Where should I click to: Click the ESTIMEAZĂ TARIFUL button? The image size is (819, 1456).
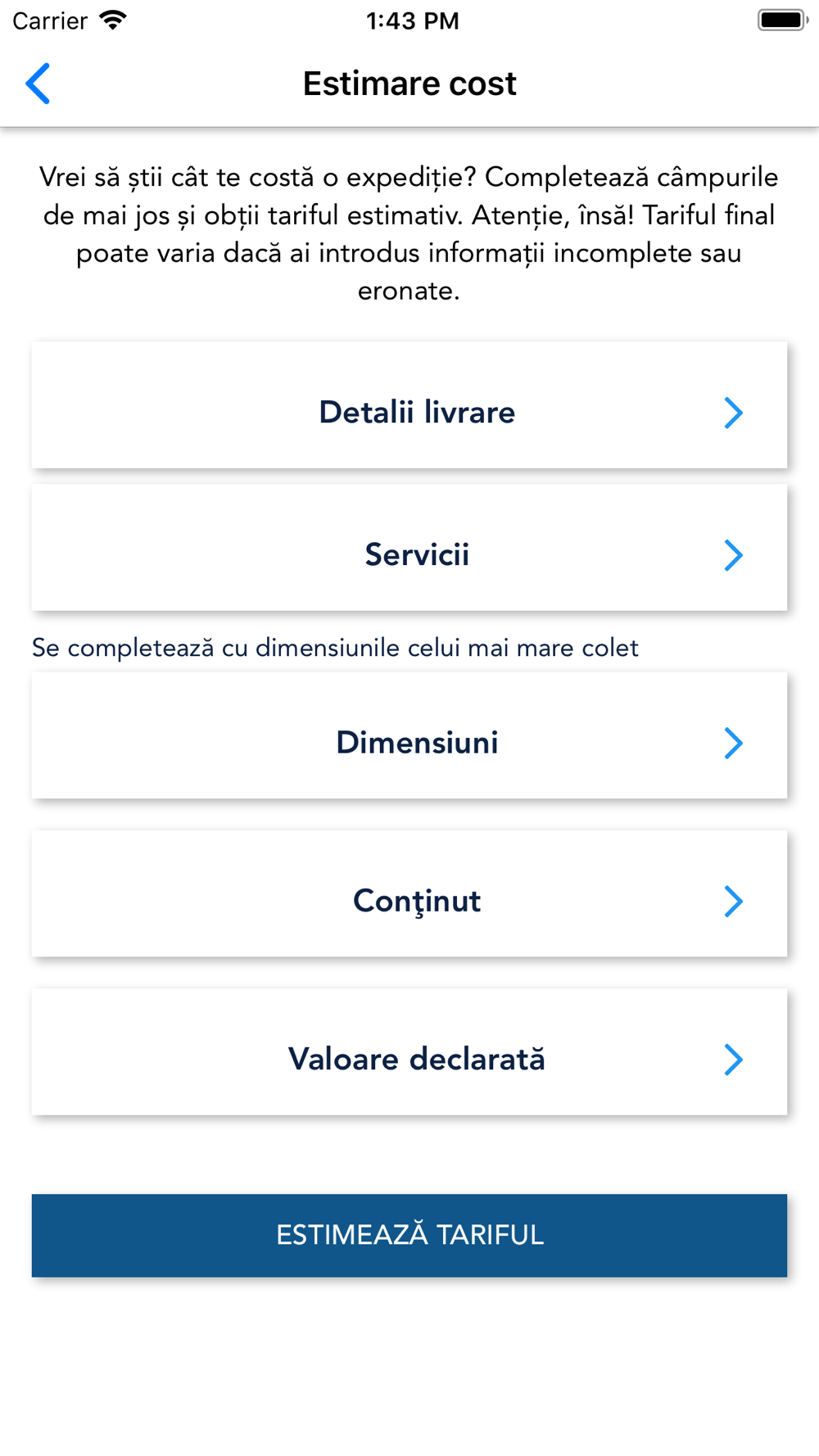point(409,1235)
